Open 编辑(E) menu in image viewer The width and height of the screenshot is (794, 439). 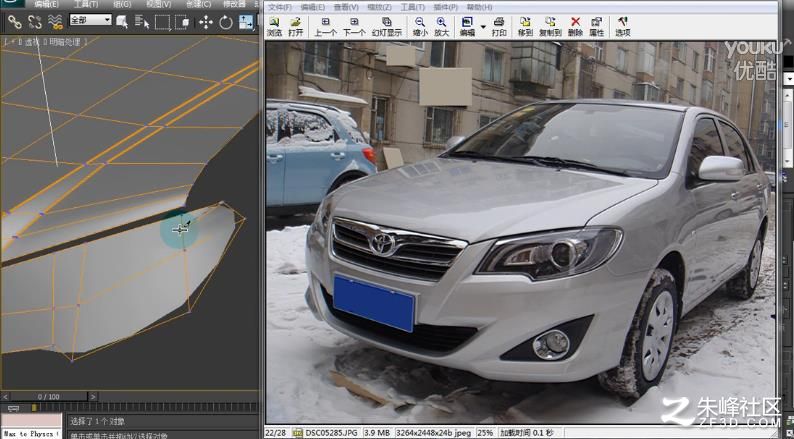pos(312,7)
